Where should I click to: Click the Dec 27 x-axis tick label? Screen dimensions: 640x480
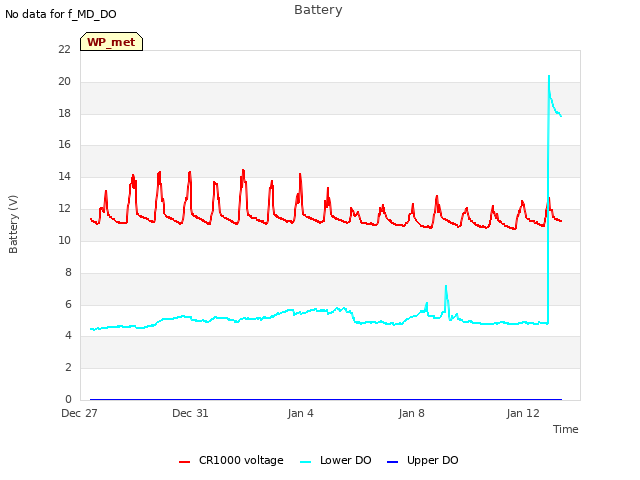[x=79, y=413]
